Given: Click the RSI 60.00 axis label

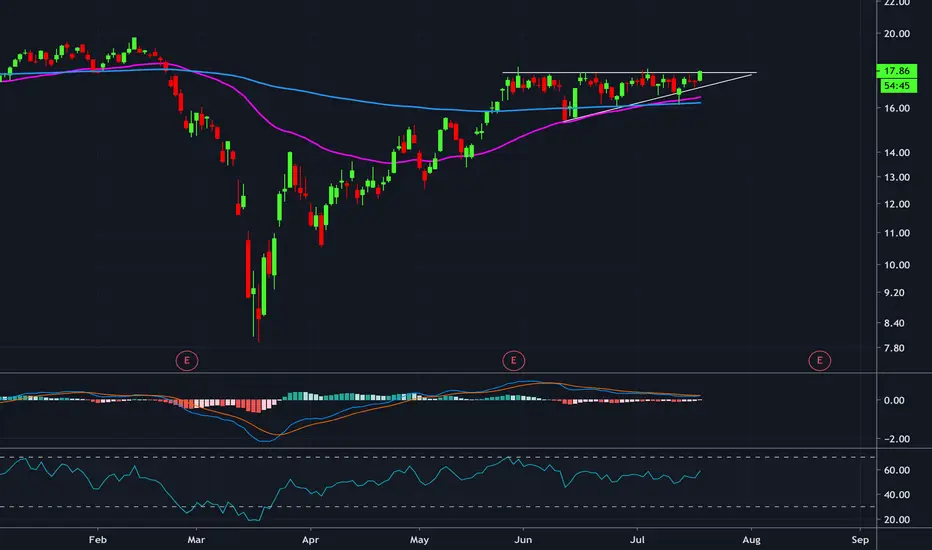Looking at the screenshot, I should [896, 470].
